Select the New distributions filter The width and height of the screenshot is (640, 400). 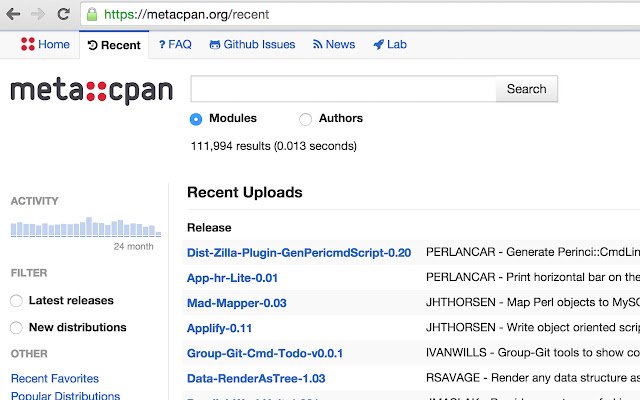(x=16, y=327)
